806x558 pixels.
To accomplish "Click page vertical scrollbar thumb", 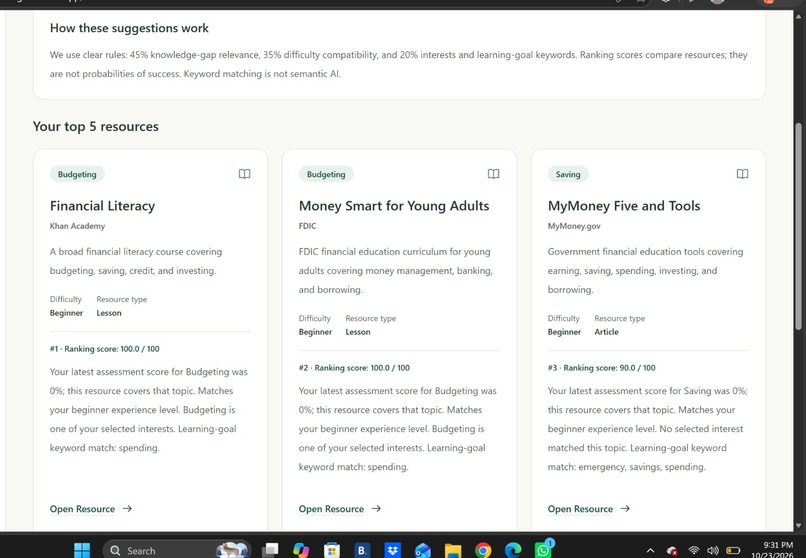I will tap(798, 226).
